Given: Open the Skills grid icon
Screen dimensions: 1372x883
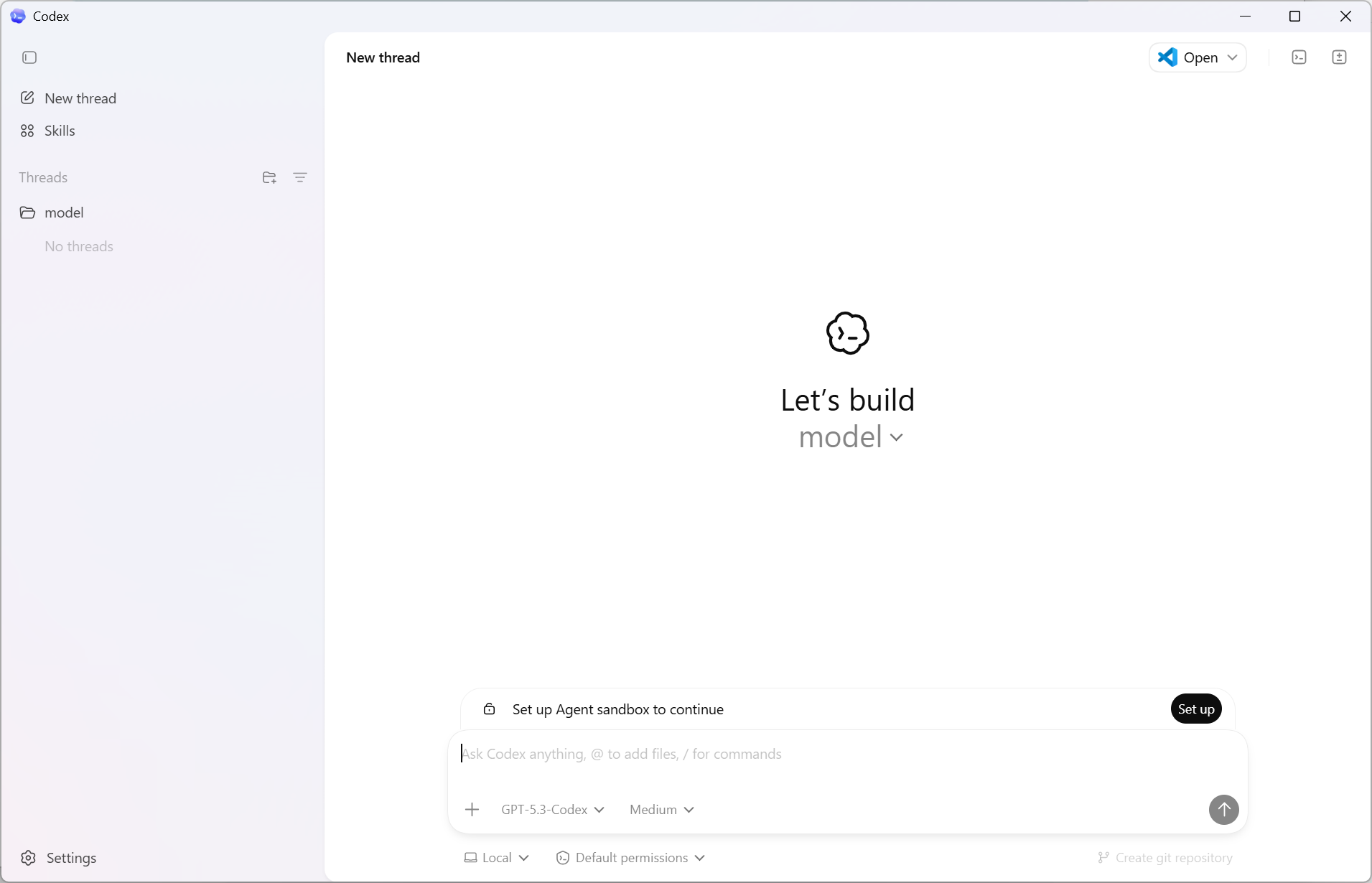Looking at the screenshot, I should [27, 131].
